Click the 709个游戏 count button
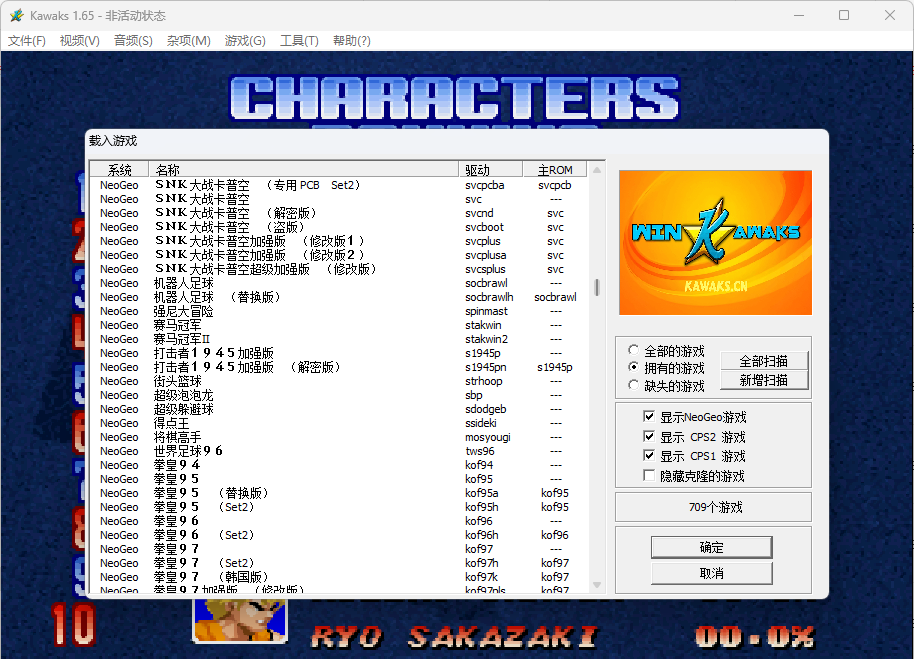 tap(713, 507)
